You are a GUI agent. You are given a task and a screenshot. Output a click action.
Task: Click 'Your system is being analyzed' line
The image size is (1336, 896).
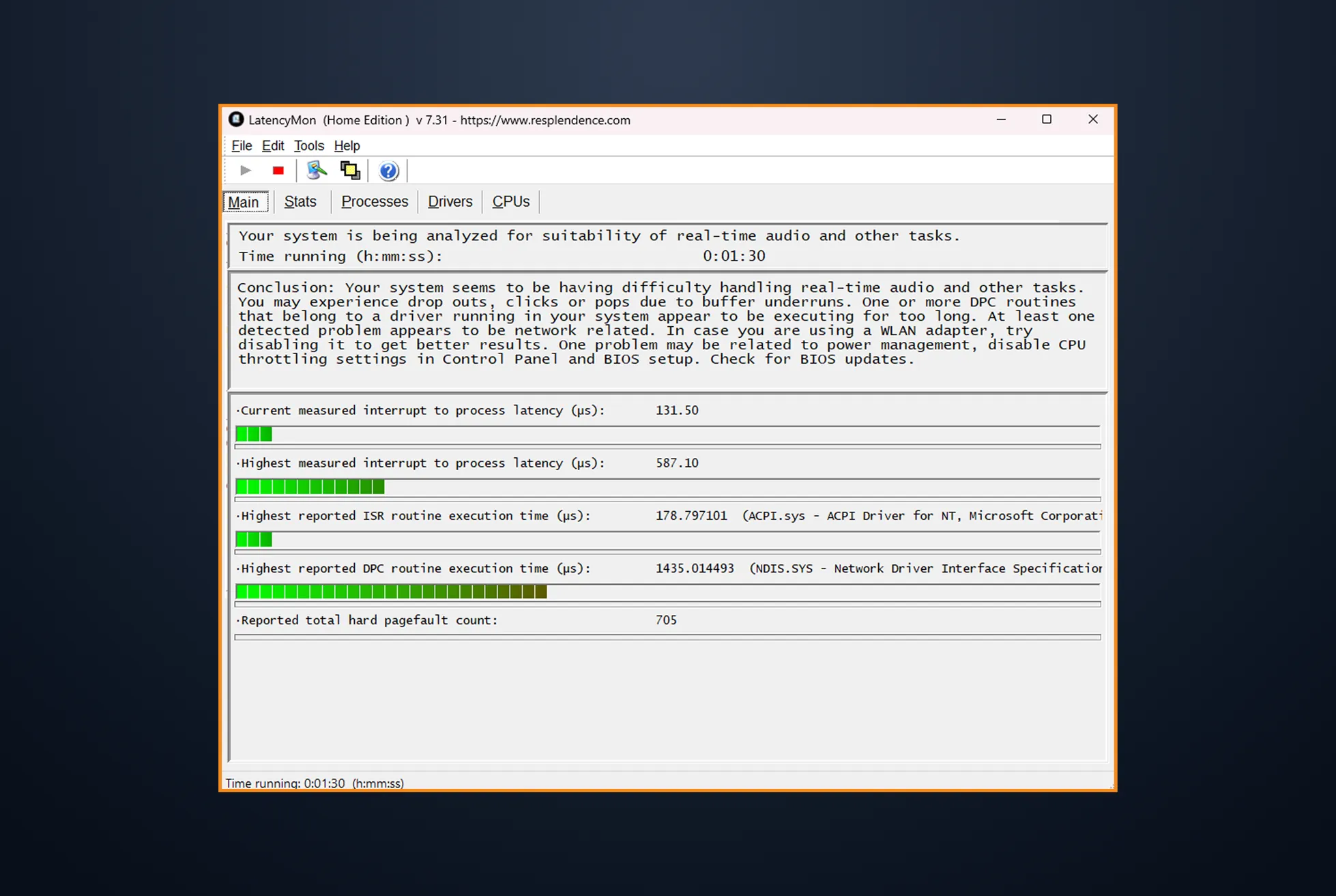pos(599,235)
